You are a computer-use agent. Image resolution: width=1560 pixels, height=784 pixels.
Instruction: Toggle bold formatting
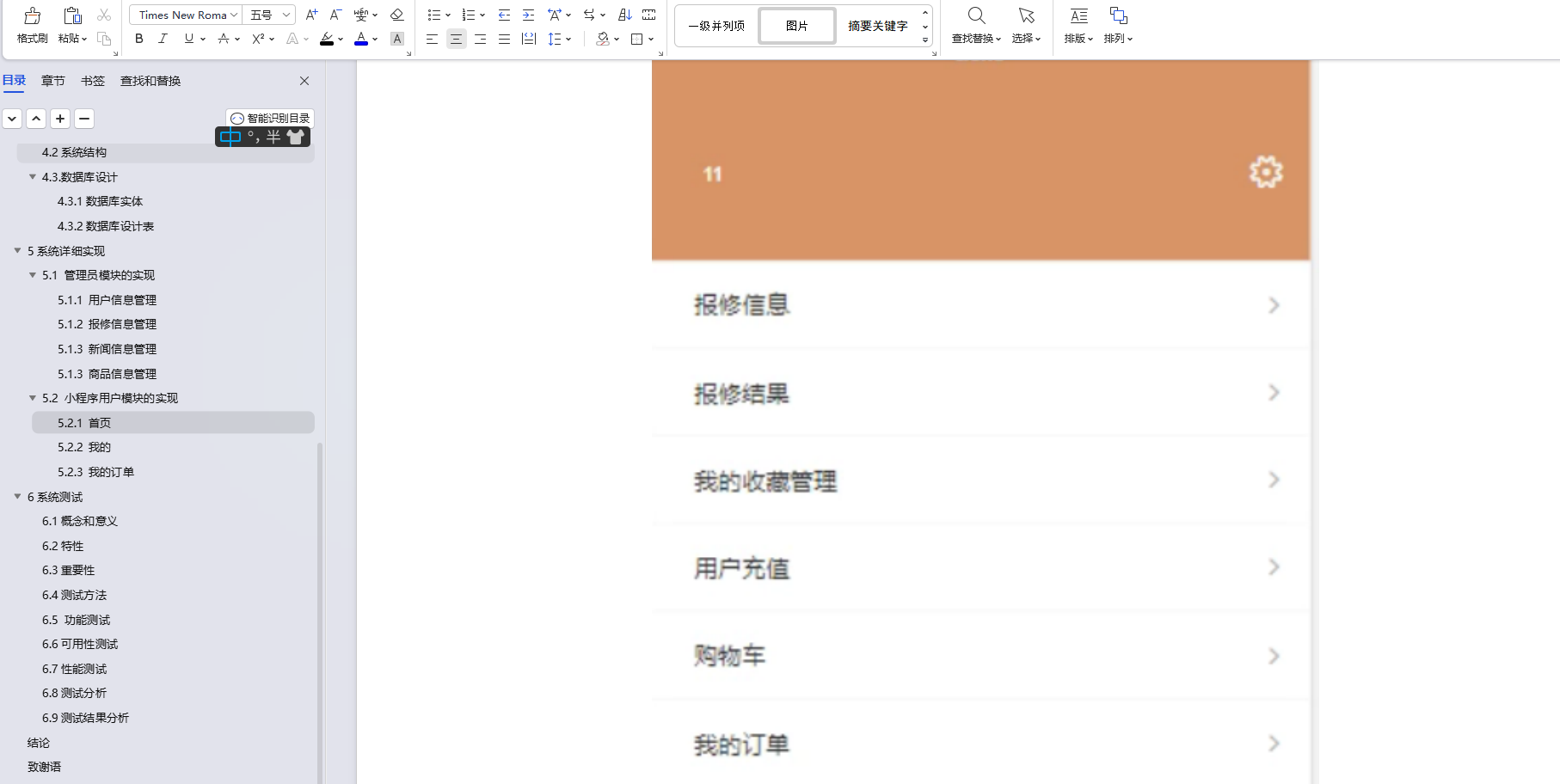[138, 39]
